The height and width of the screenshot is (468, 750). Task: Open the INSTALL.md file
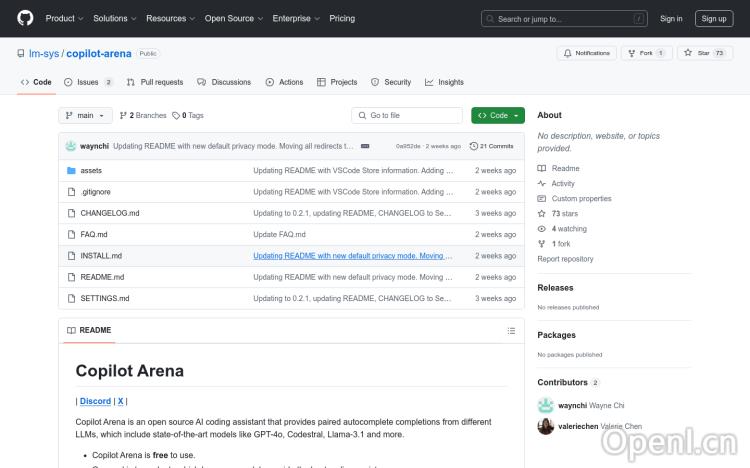click(101, 256)
